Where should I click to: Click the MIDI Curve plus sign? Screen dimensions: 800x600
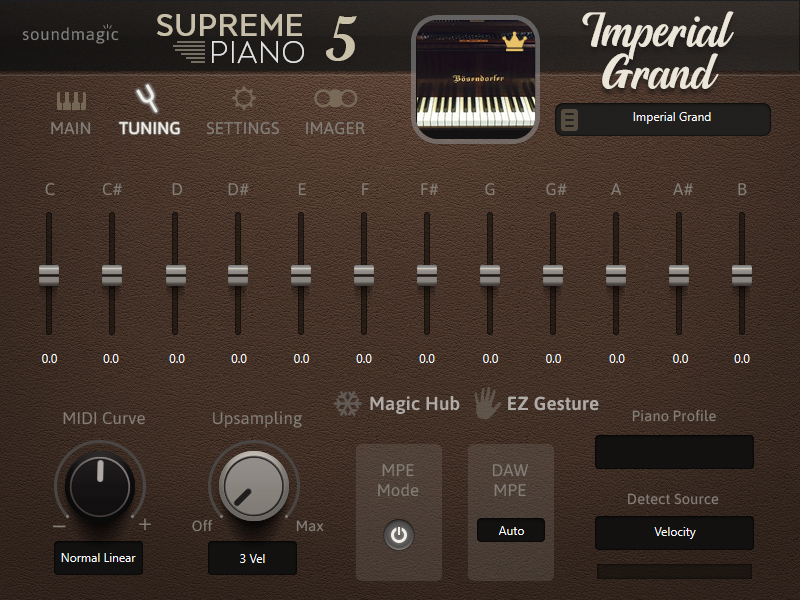[x=145, y=524]
